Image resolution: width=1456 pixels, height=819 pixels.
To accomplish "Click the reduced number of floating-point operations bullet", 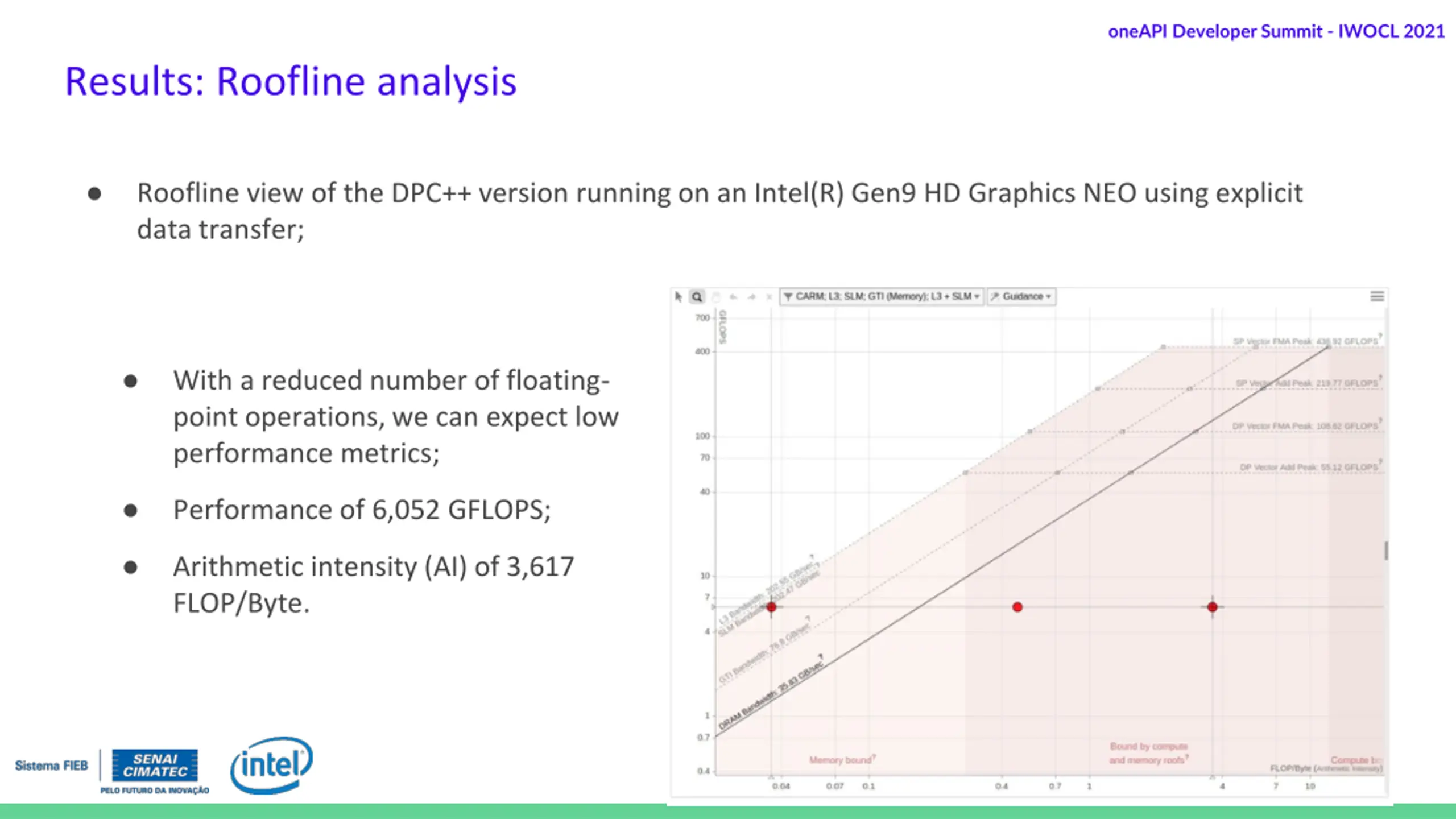I will click(396, 417).
